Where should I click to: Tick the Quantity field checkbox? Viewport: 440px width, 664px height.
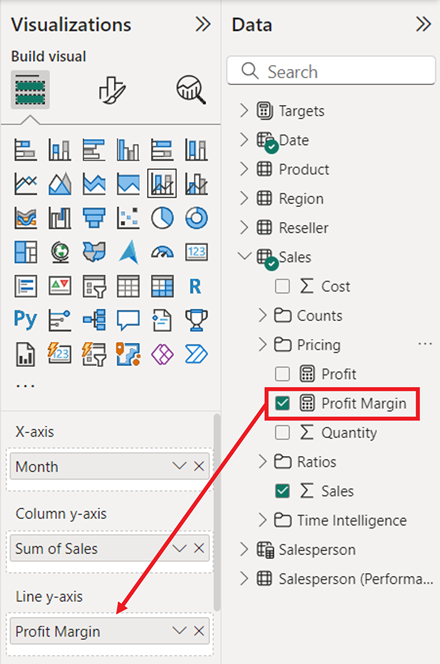coord(282,432)
